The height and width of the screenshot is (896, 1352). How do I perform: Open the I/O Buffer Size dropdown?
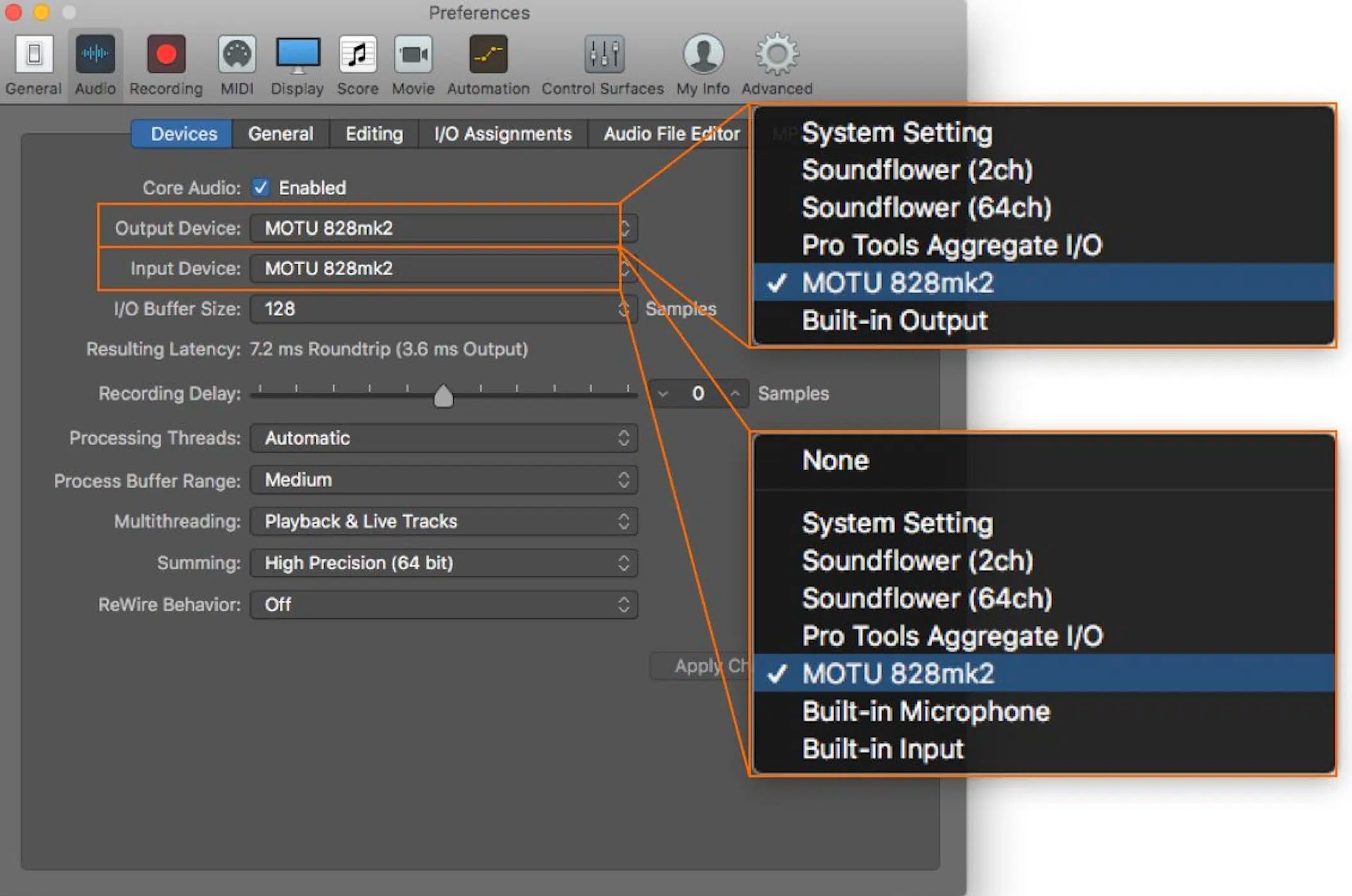pyautogui.click(x=623, y=309)
